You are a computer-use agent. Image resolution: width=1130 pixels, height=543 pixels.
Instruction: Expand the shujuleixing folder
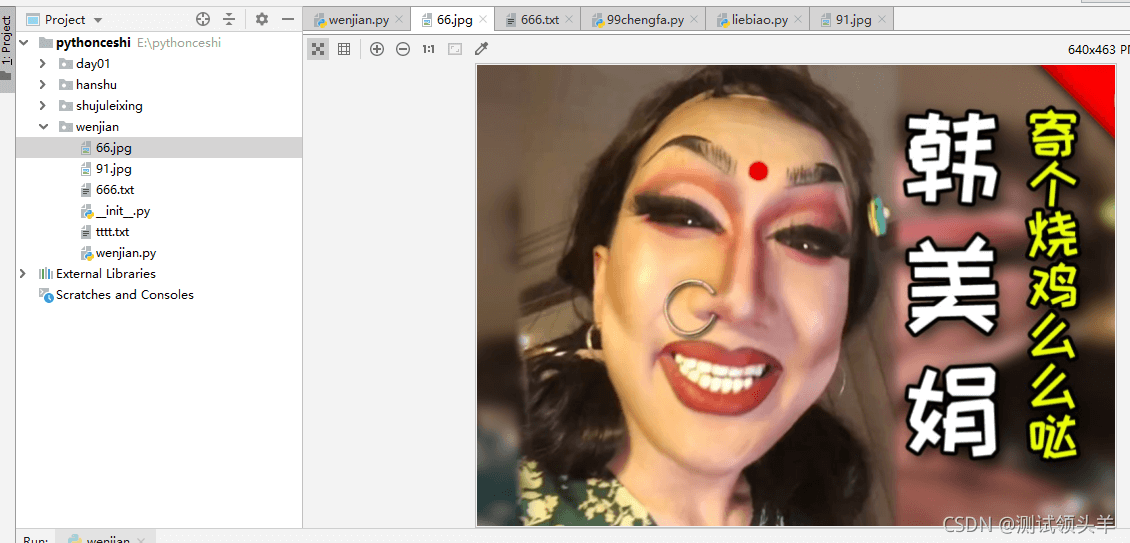point(43,105)
